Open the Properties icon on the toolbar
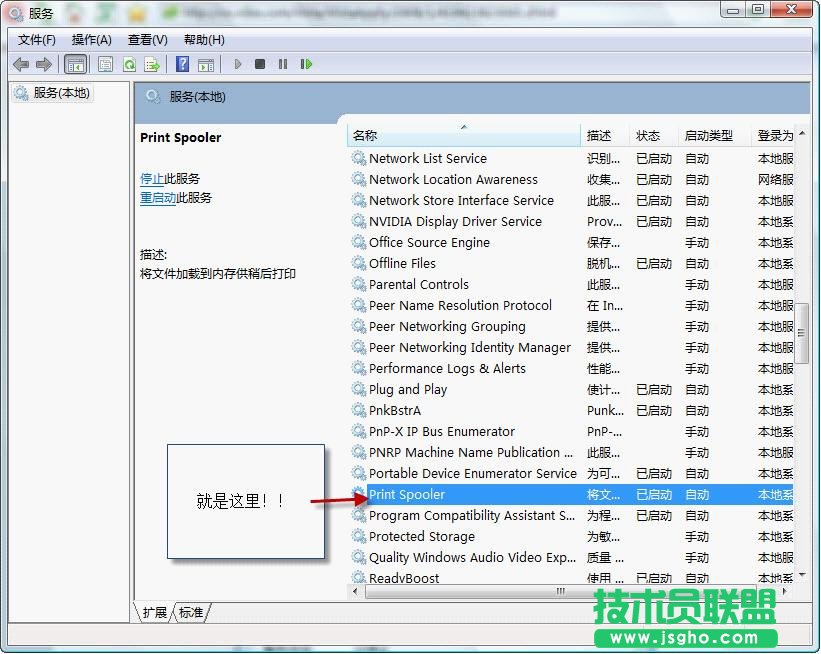 [105, 64]
